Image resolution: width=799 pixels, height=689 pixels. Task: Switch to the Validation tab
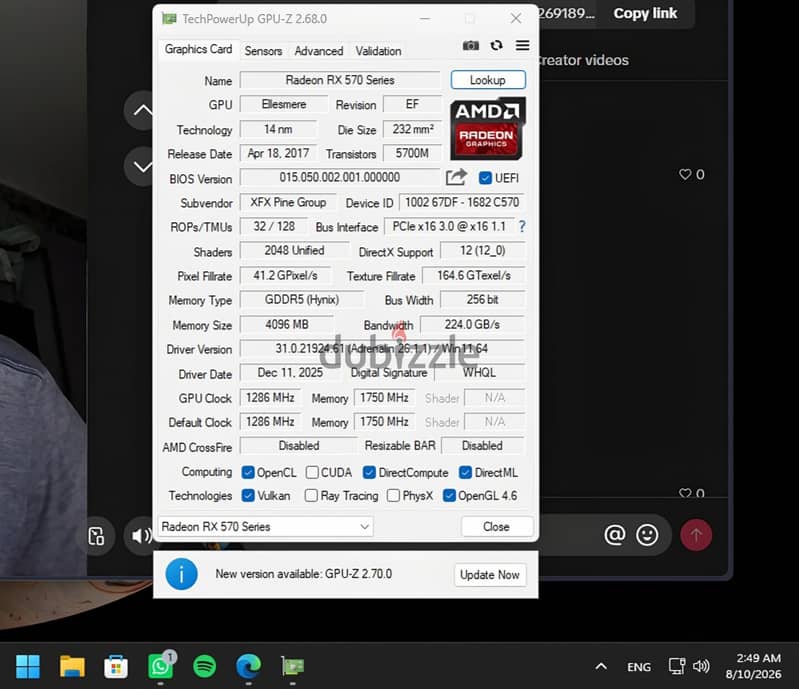tap(378, 51)
